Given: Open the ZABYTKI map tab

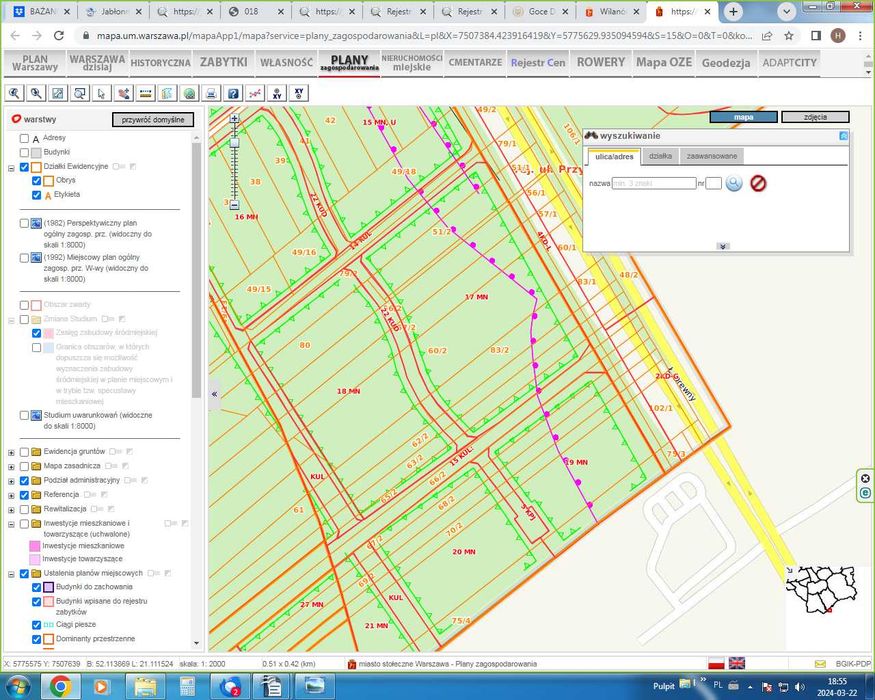Looking at the screenshot, I should coord(223,63).
